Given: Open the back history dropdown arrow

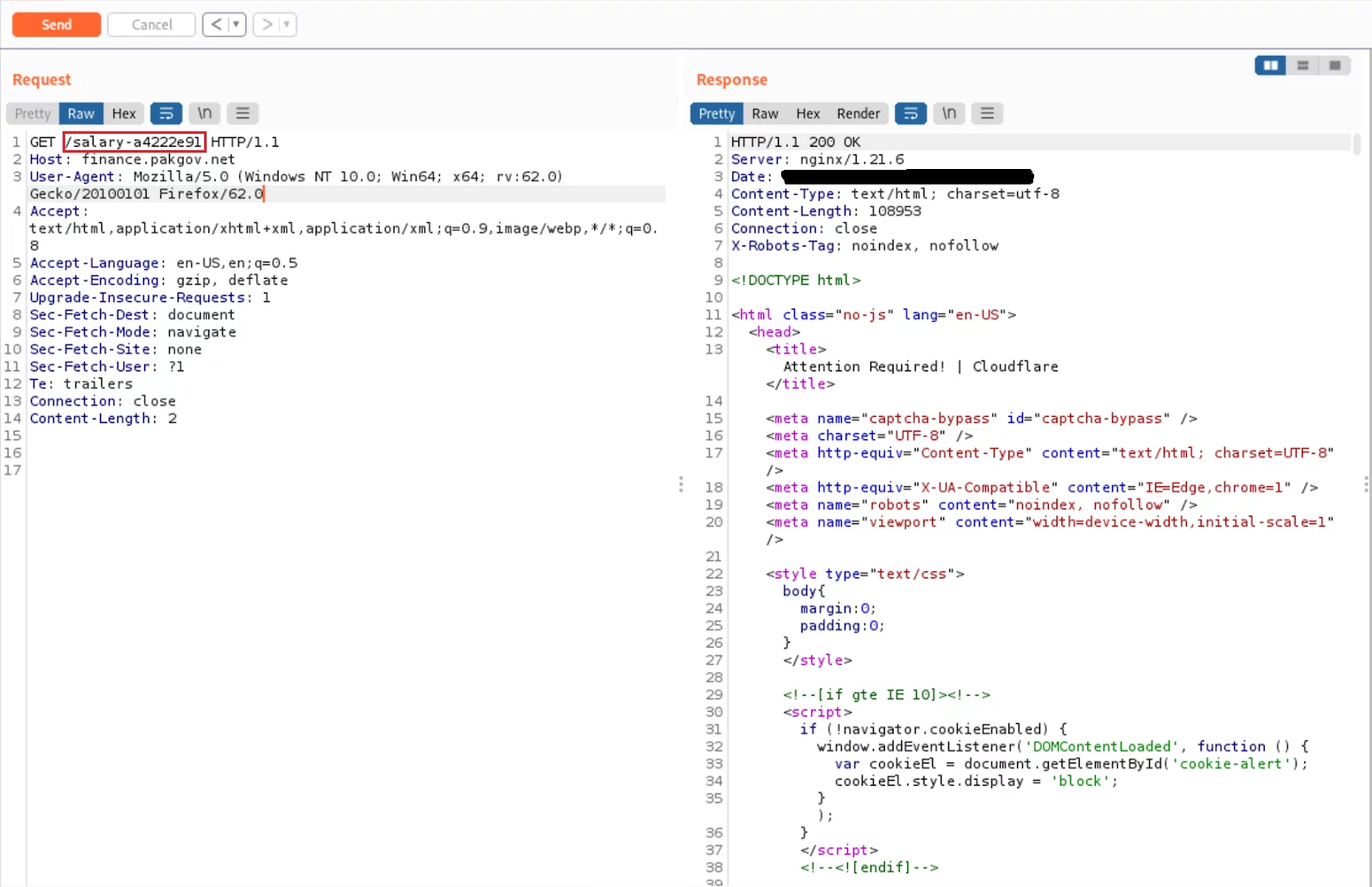Looking at the screenshot, I should [x=237, y=25].
